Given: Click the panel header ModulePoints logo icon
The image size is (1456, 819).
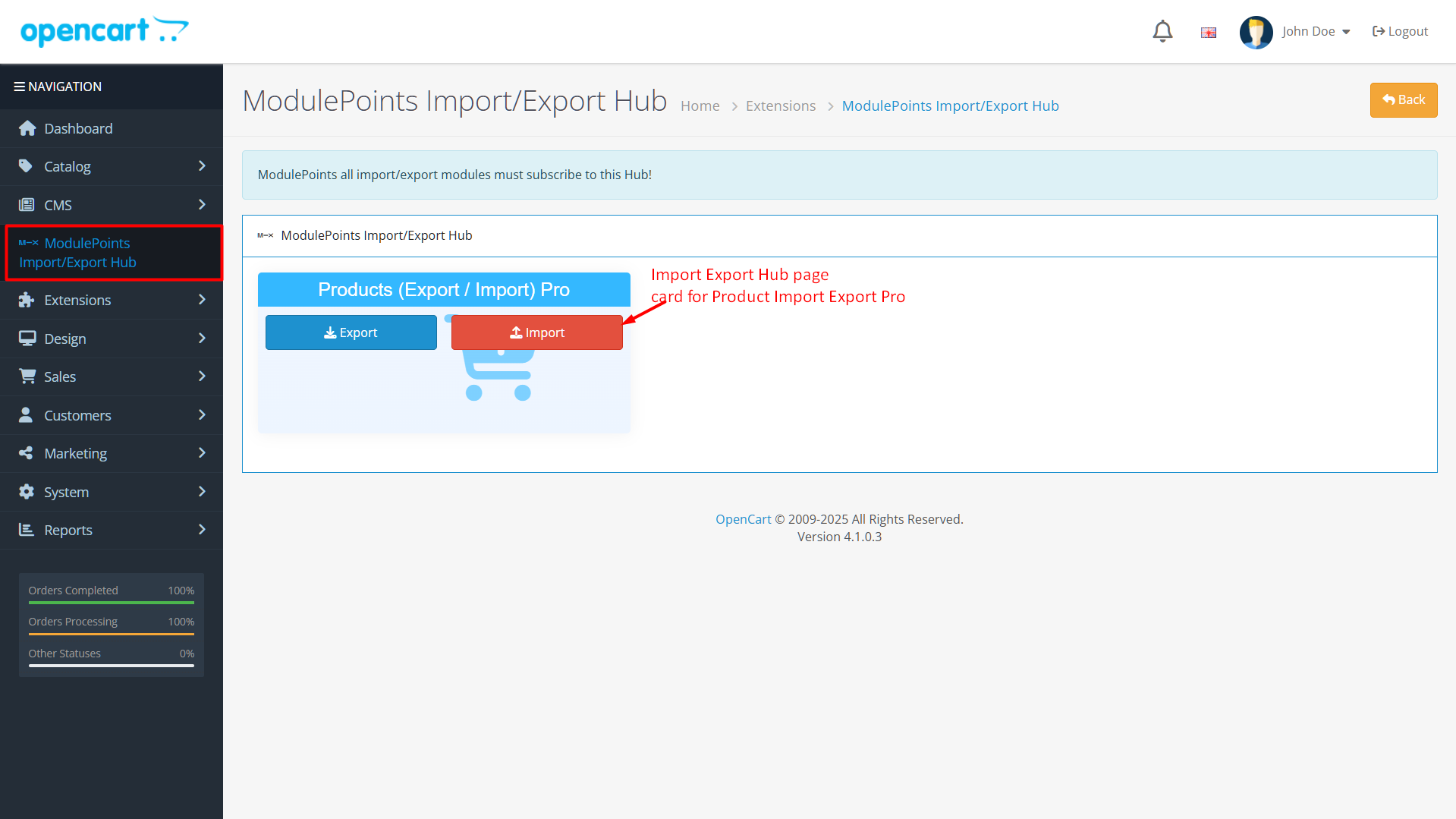Looking at the screenshot, I should click(266, 235).
